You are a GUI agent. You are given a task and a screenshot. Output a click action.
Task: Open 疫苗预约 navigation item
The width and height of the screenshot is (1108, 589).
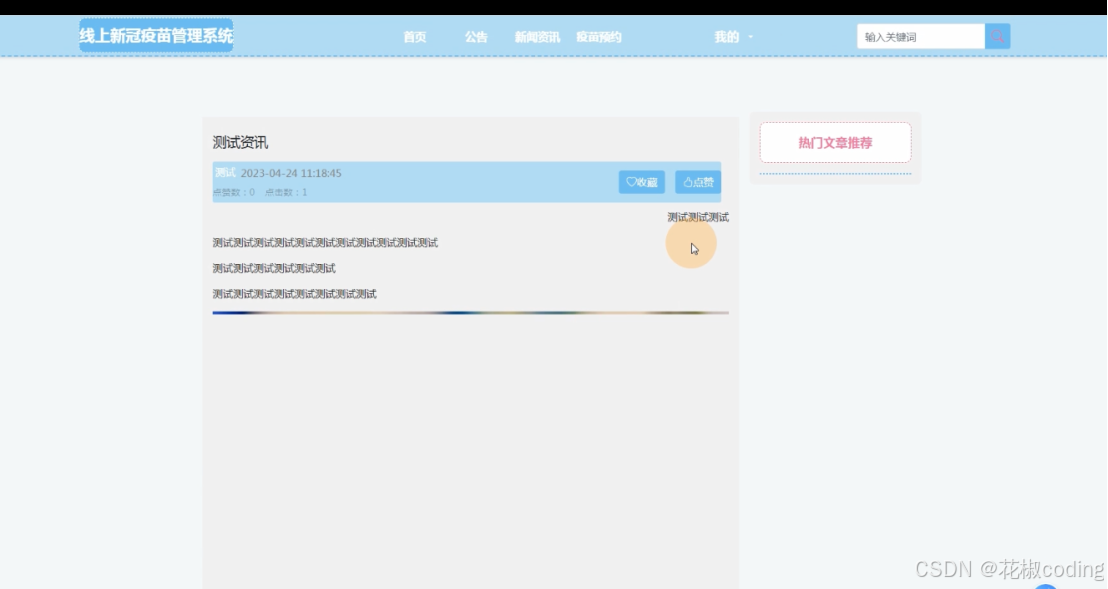coord(599,37)
